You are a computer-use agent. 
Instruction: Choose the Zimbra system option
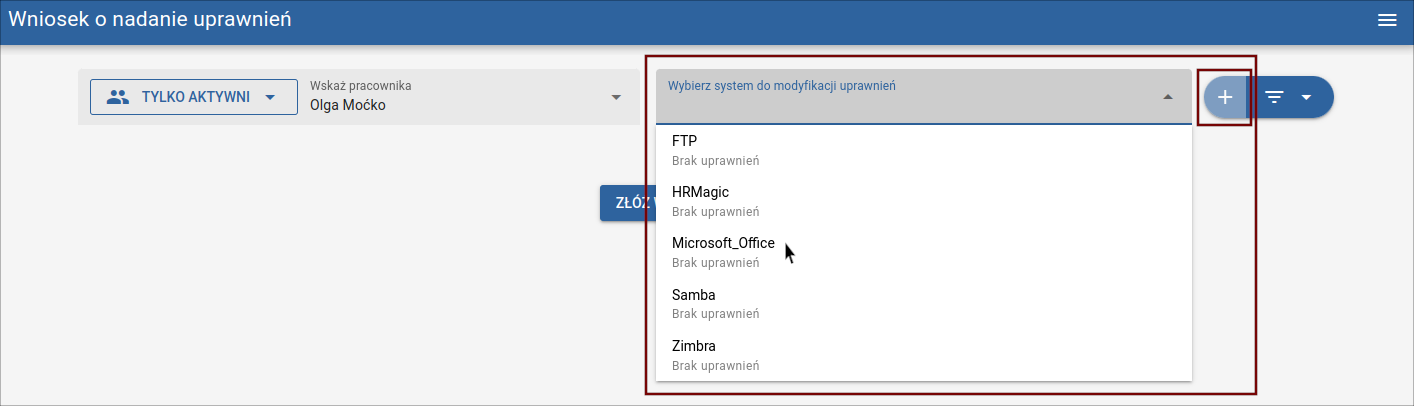click(694, 346)
